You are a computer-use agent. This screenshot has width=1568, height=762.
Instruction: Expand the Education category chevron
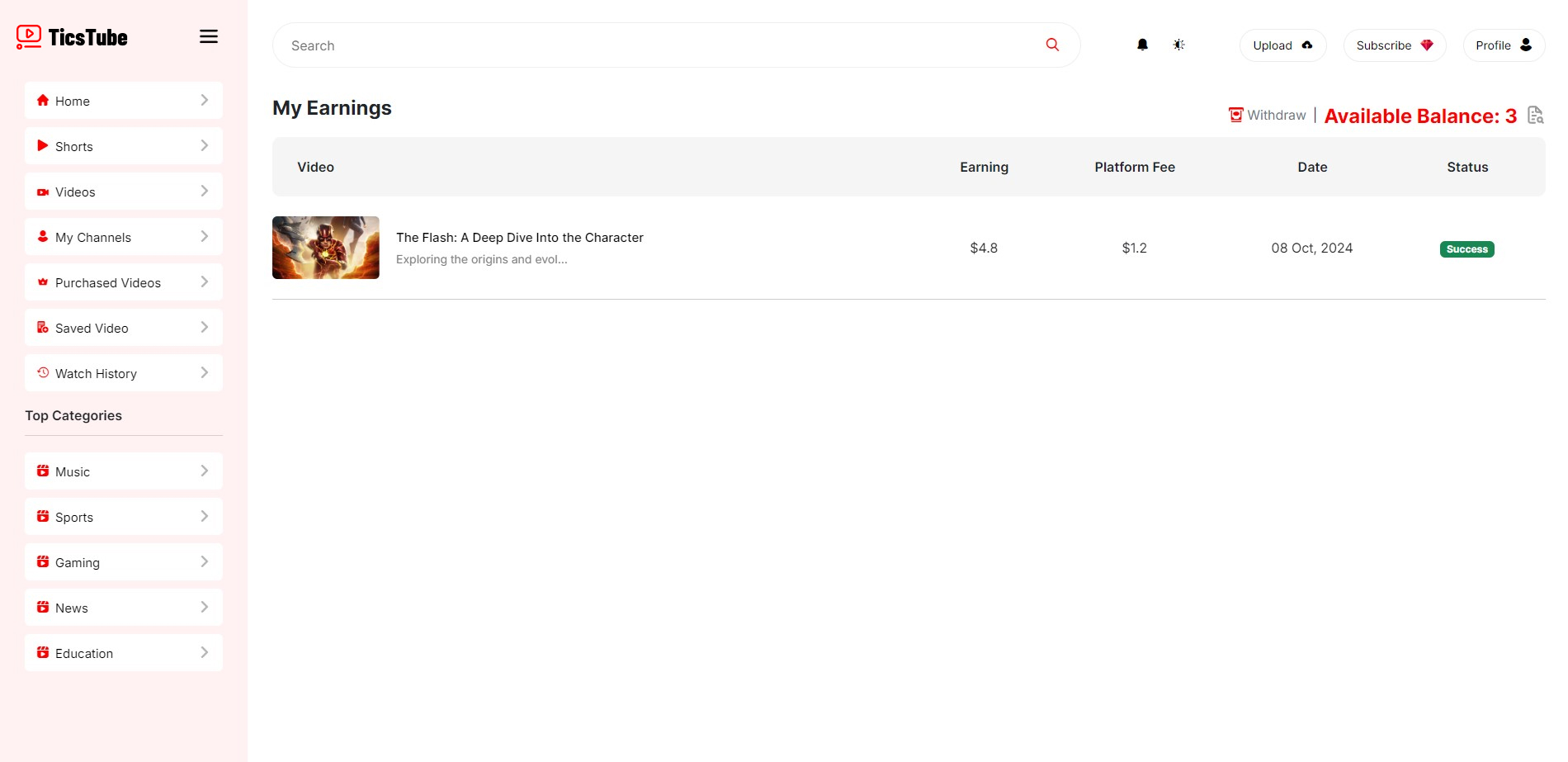(x=205, y=653)
